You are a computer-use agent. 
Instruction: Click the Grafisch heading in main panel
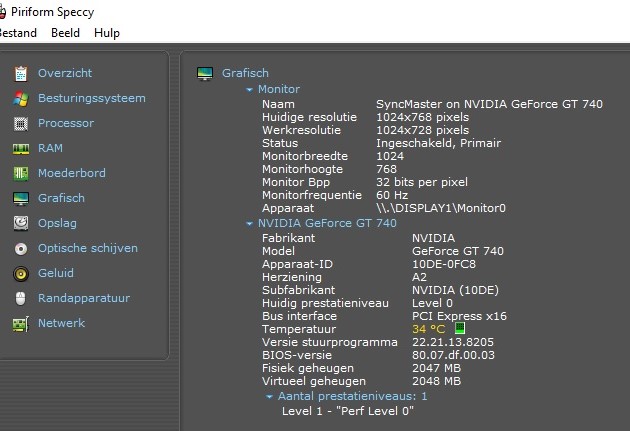click(245, 73)
